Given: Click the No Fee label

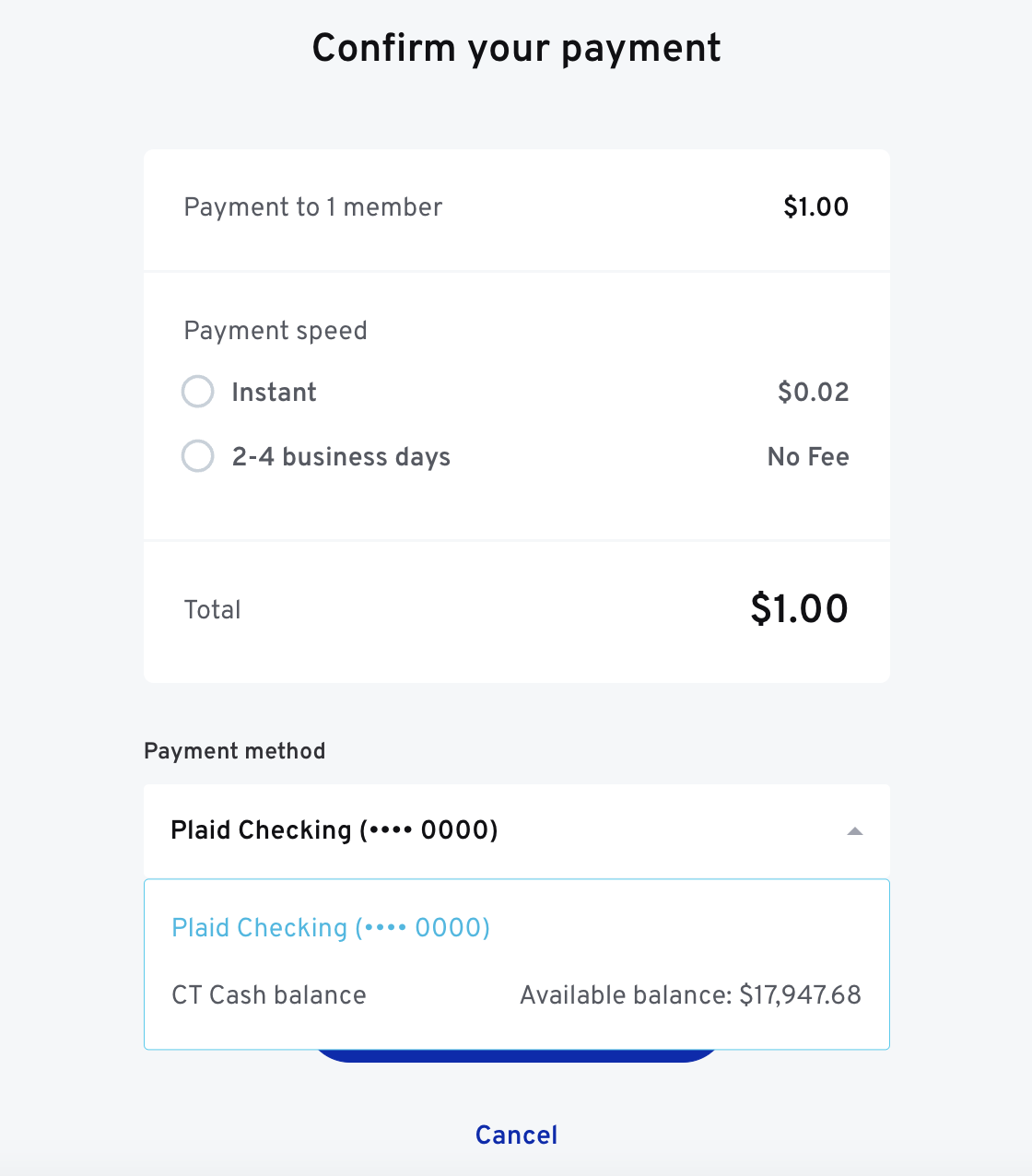Looking at the screenshot, I should [808, 457].
